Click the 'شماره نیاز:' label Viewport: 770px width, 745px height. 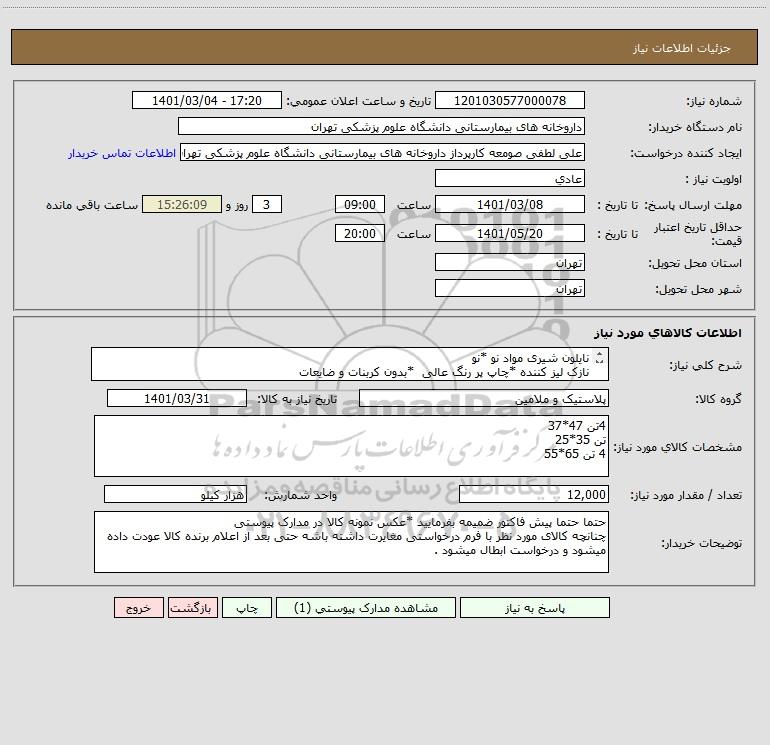point(714,101)
